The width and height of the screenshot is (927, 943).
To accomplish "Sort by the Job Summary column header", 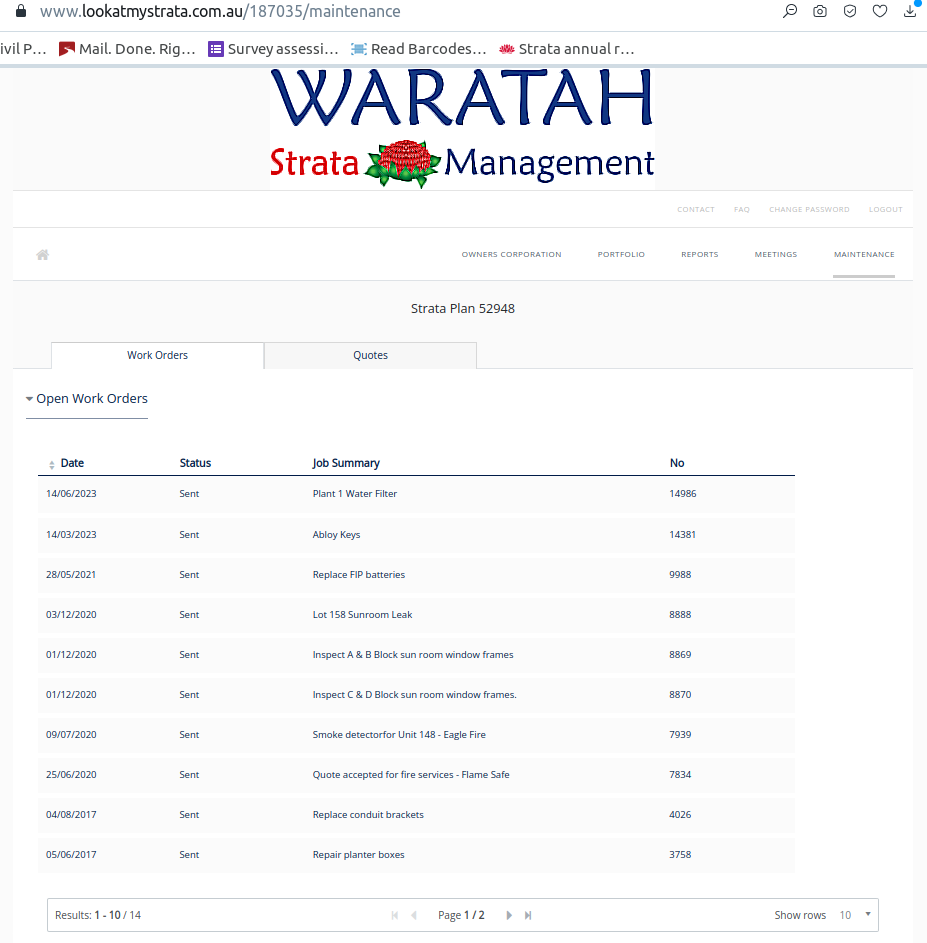I will point(346,463).
